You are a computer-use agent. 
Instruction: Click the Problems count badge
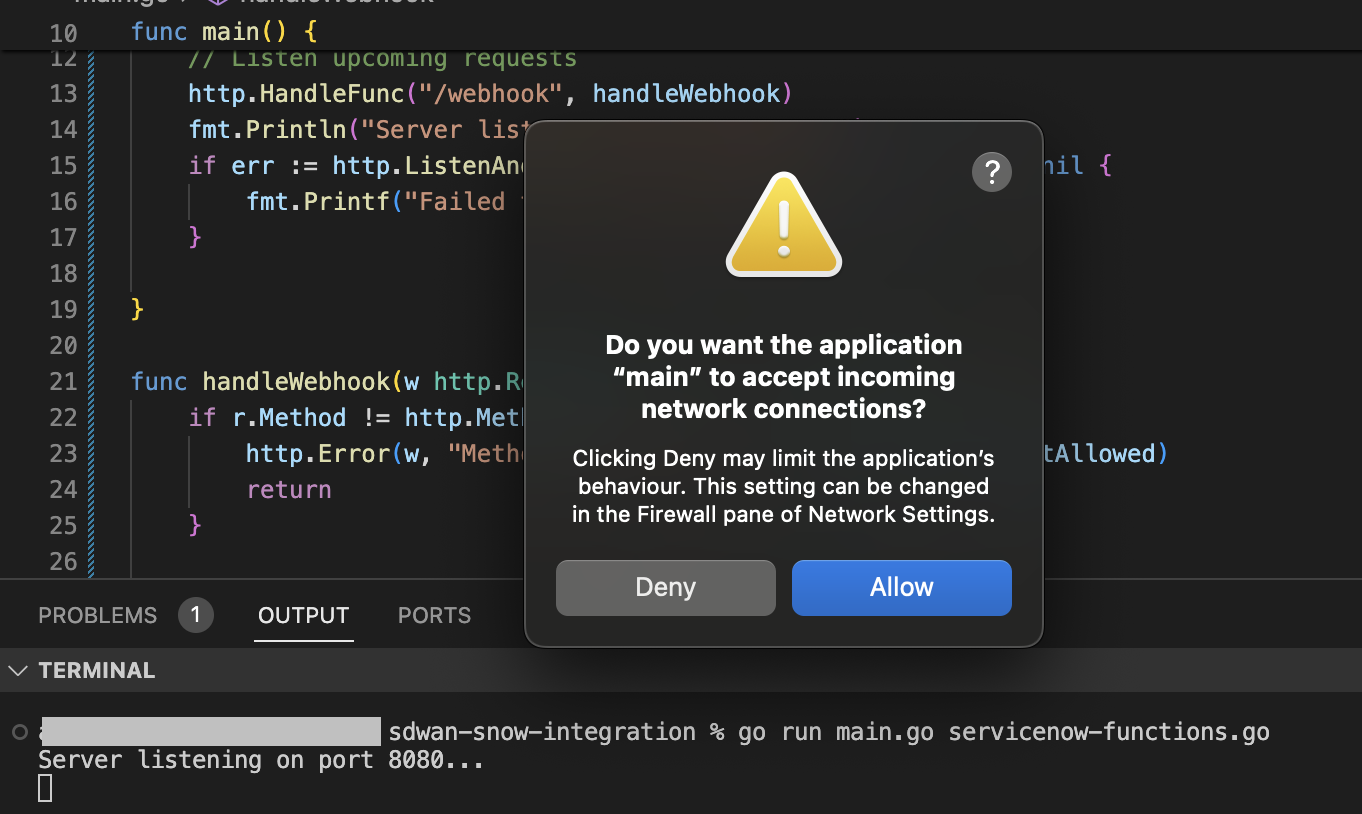[x=196, y=615]
